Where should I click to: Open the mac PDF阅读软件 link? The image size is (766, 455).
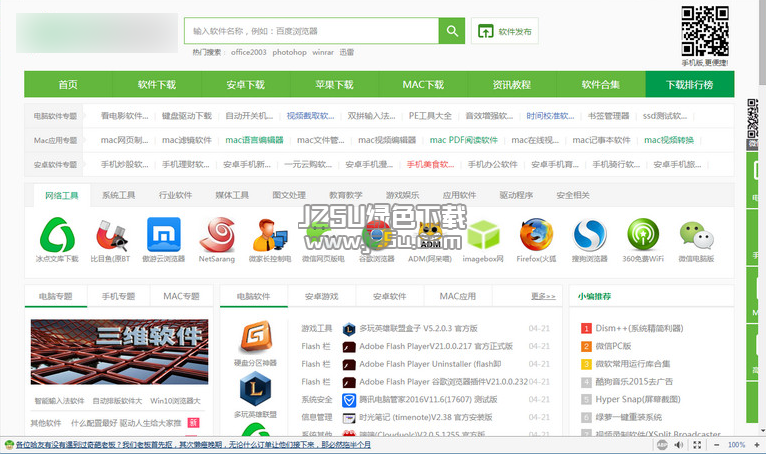(464, 140)
